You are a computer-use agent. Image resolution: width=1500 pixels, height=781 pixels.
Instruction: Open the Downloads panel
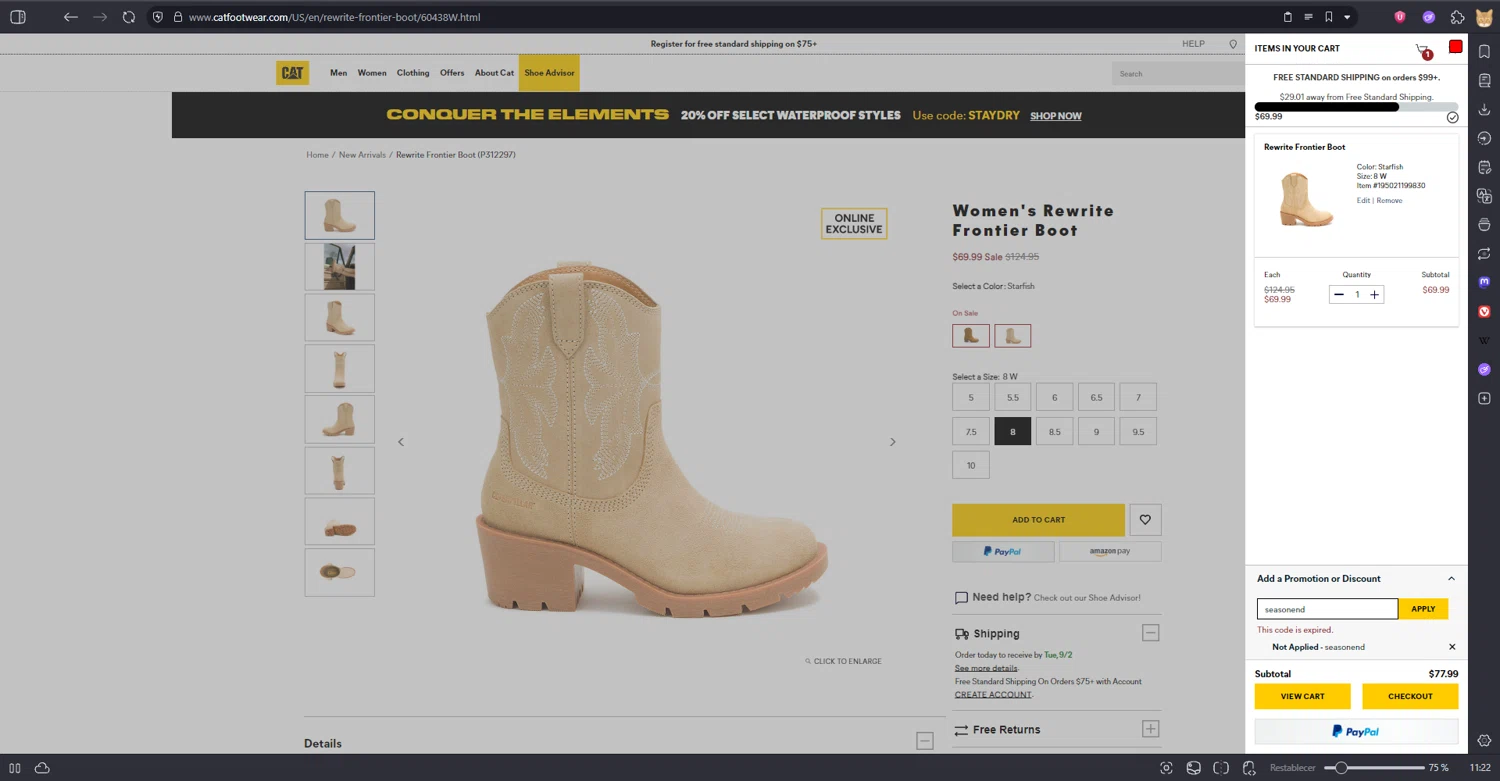[x=1485, y=110]
